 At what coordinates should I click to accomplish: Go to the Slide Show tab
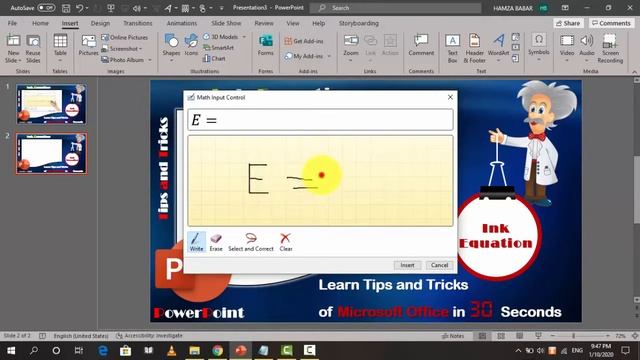tap(226, 23)
